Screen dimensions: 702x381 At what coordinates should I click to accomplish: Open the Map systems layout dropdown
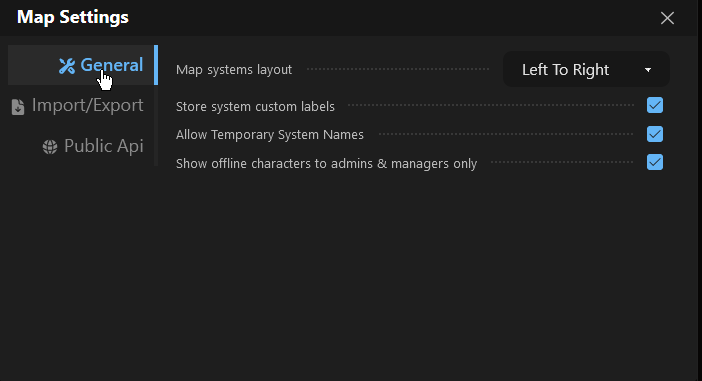coord(586,69)
